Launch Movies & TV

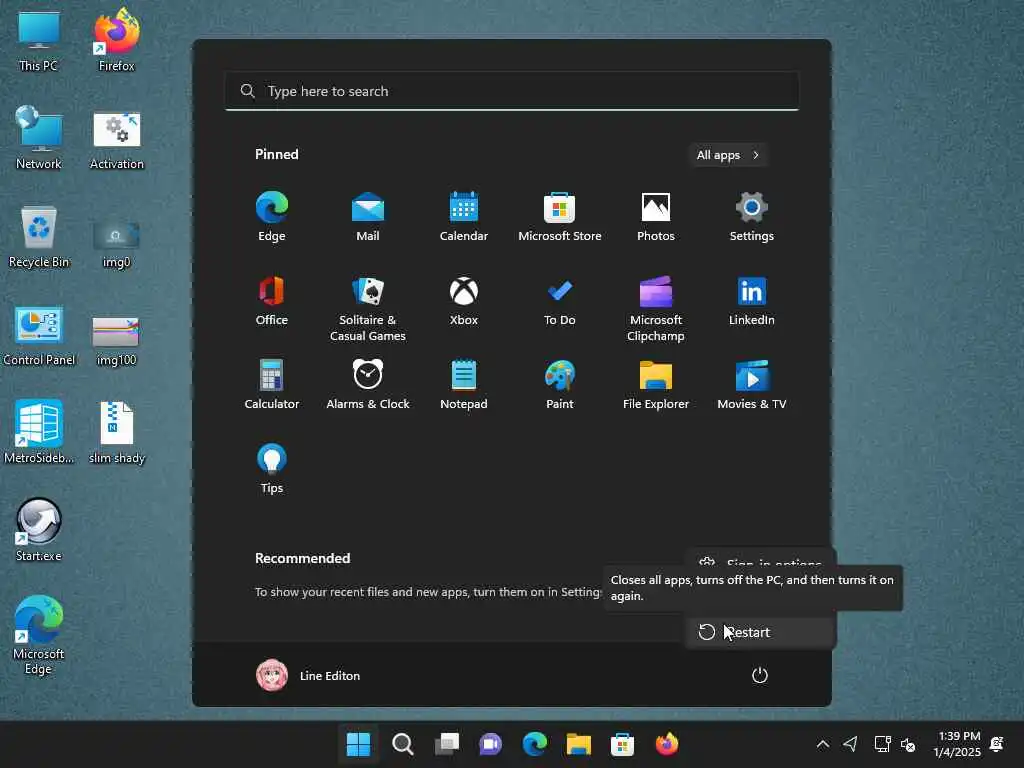[752, 385]
